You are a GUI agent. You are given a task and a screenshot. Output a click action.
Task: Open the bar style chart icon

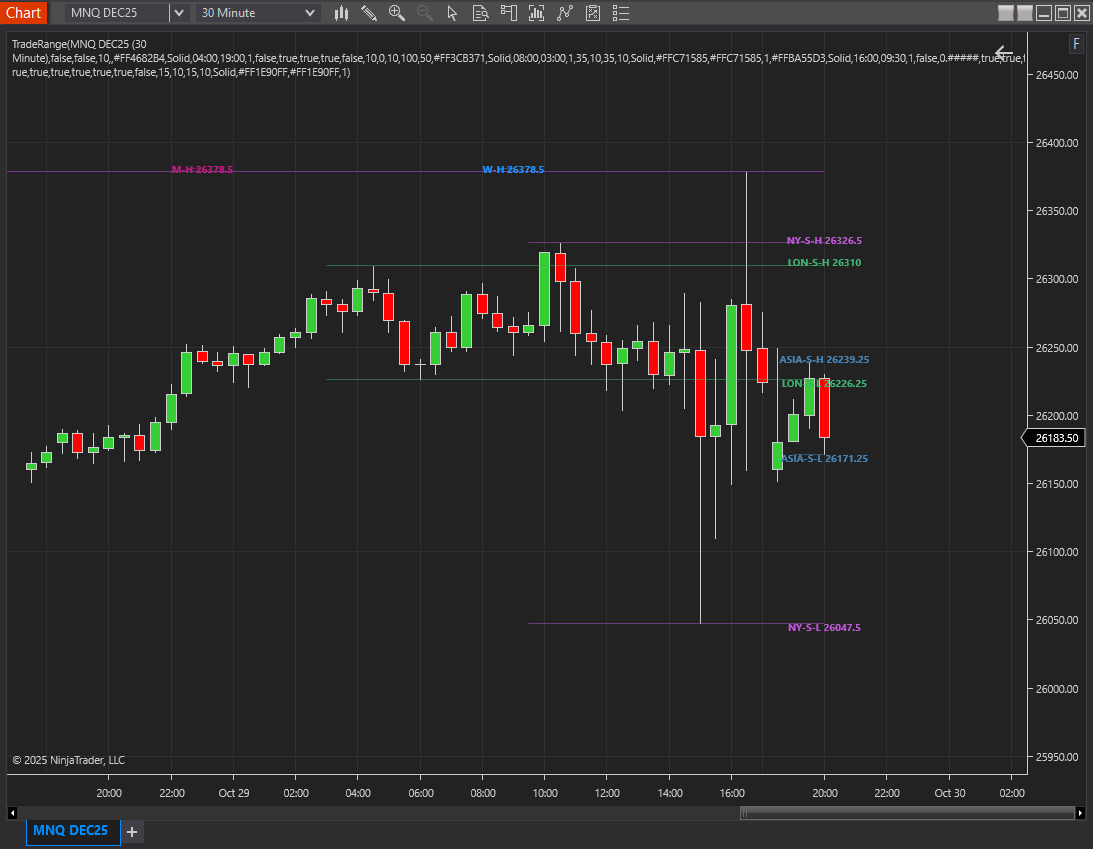[342, 13]
